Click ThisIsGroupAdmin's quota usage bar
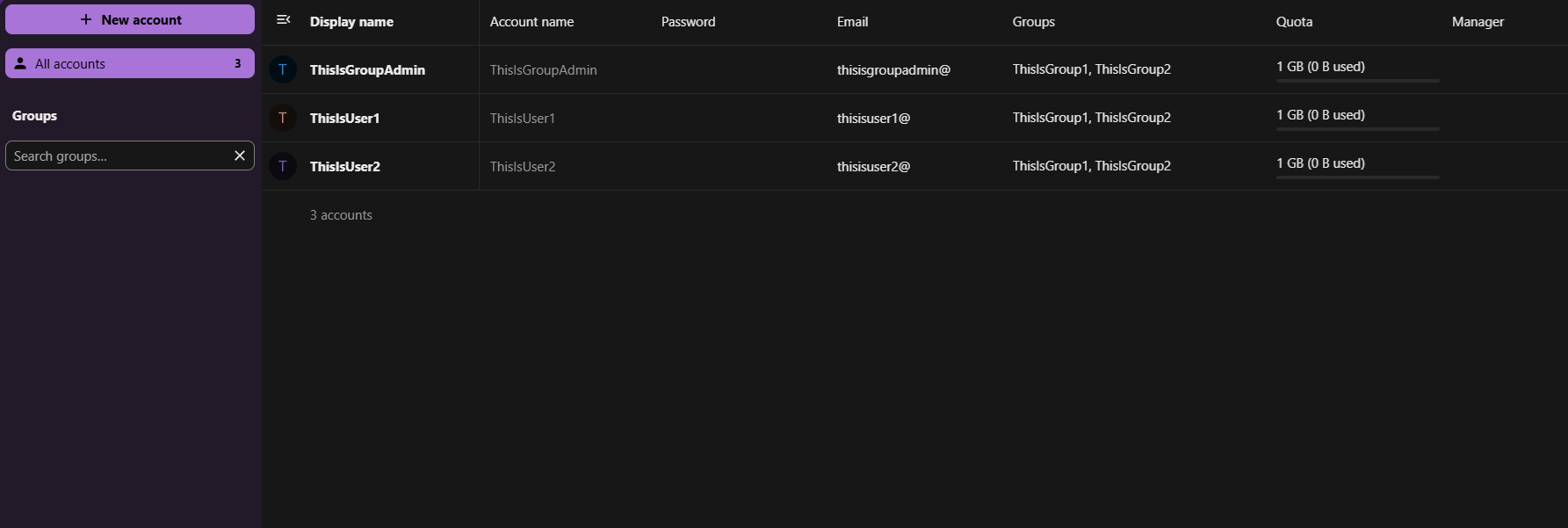The width and height of the screenshot is (1568, 528). [x=1357, y=81]
